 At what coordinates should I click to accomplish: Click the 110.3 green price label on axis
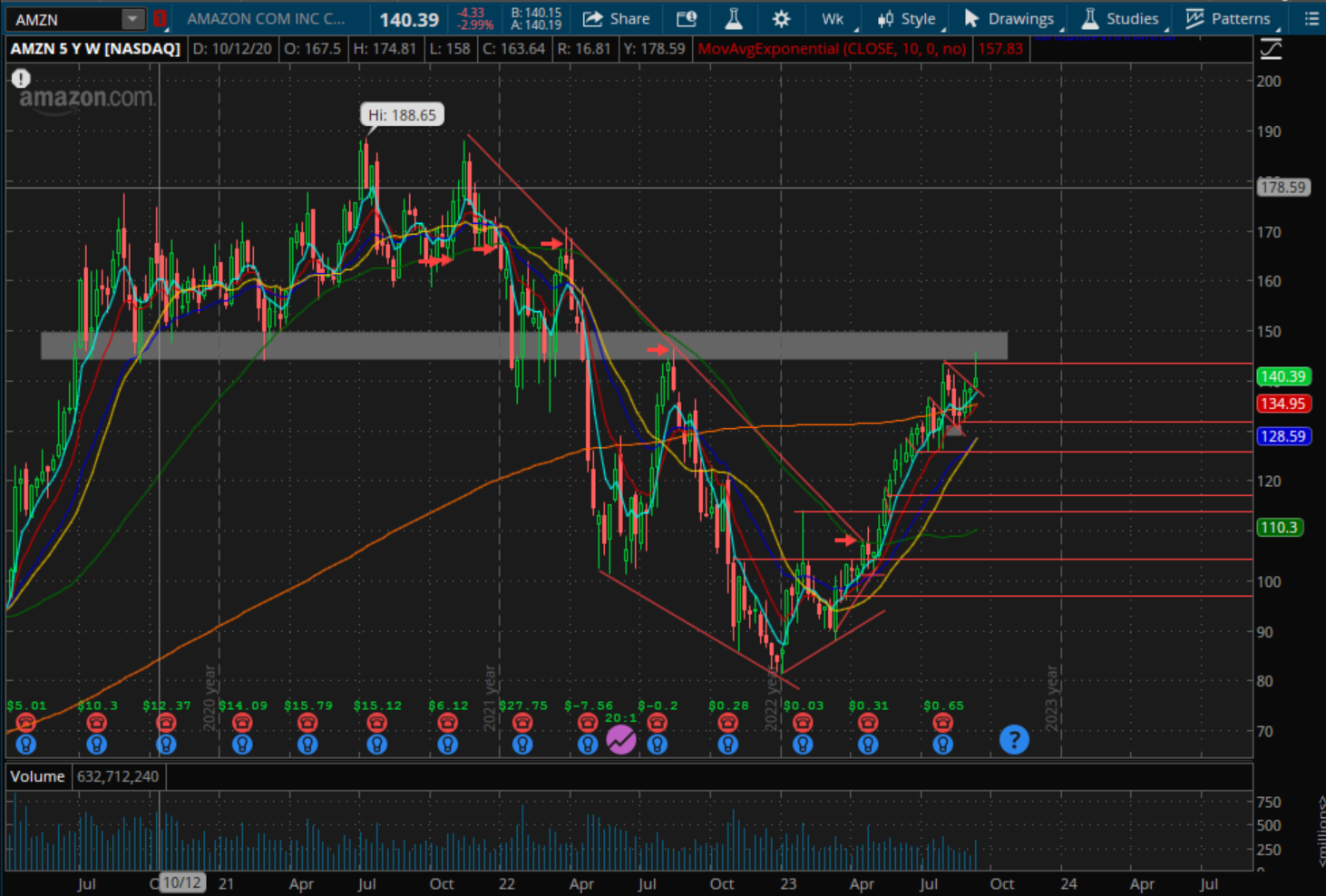tap(1279, 527)
